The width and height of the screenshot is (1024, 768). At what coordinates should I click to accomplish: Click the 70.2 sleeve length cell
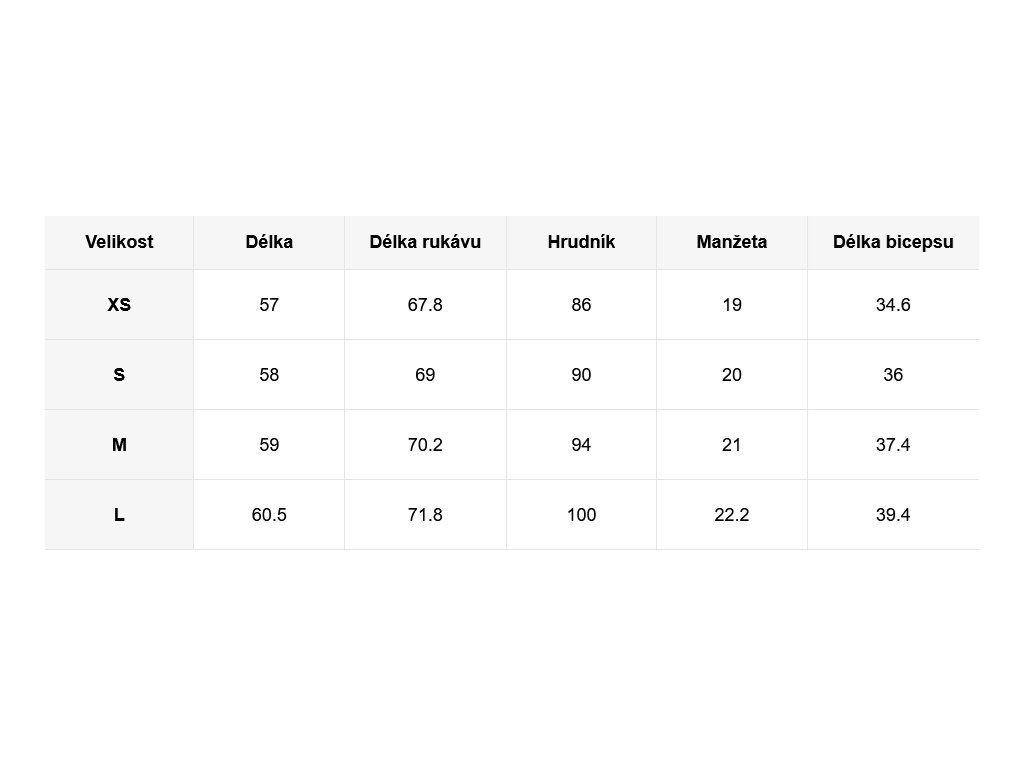click(x=425, y=445)
